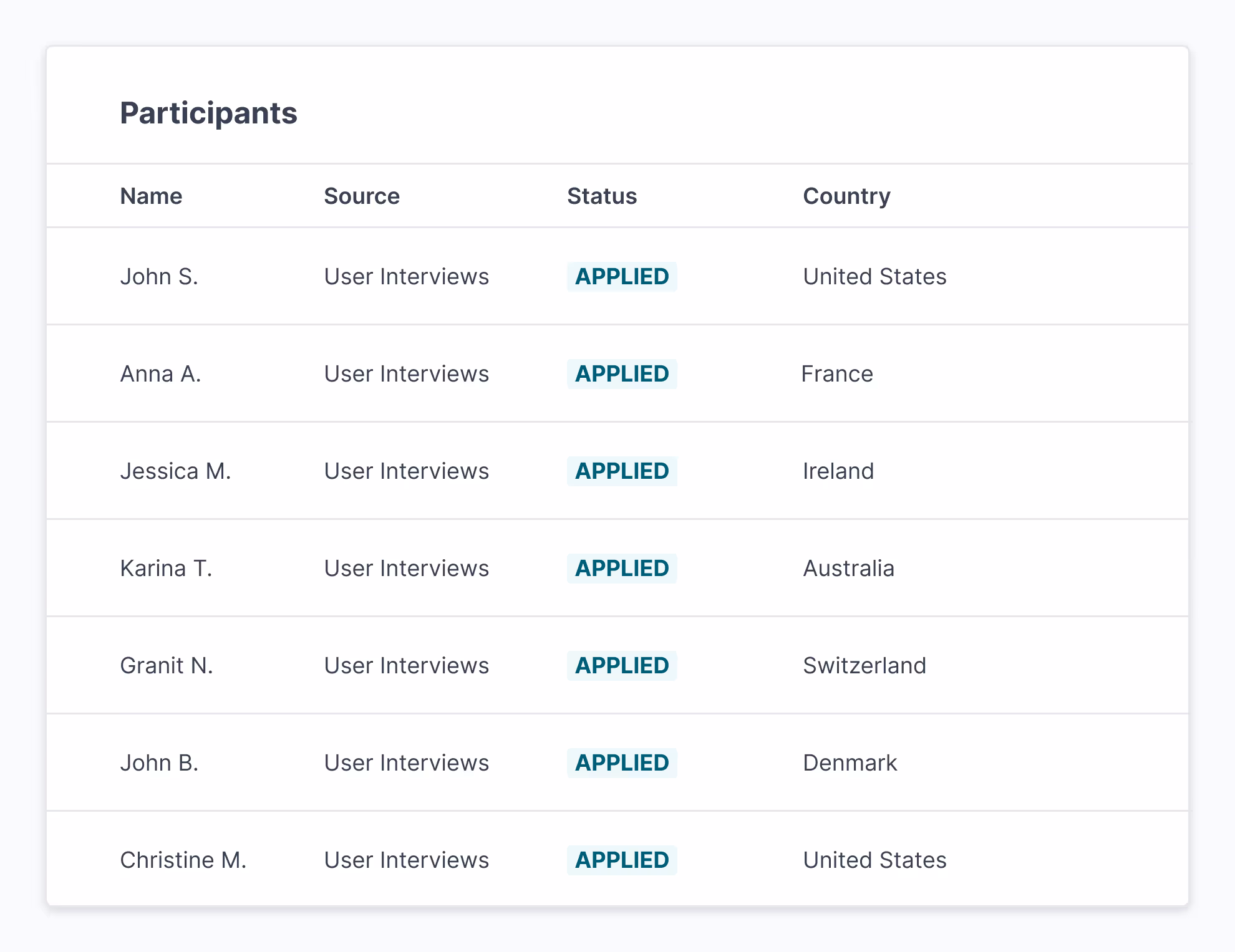Click Switzerland country cell

point(864,665)
